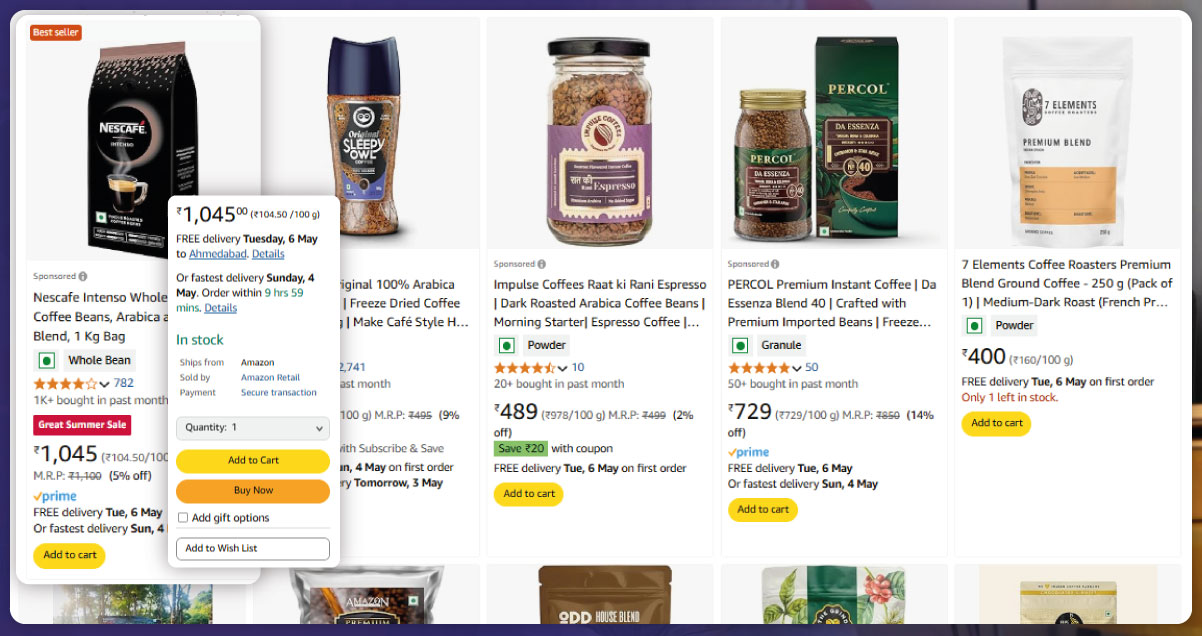Add 7 Elements coffee to cart
Screen dimensions: 1202x636
click(x=996, y=423)
